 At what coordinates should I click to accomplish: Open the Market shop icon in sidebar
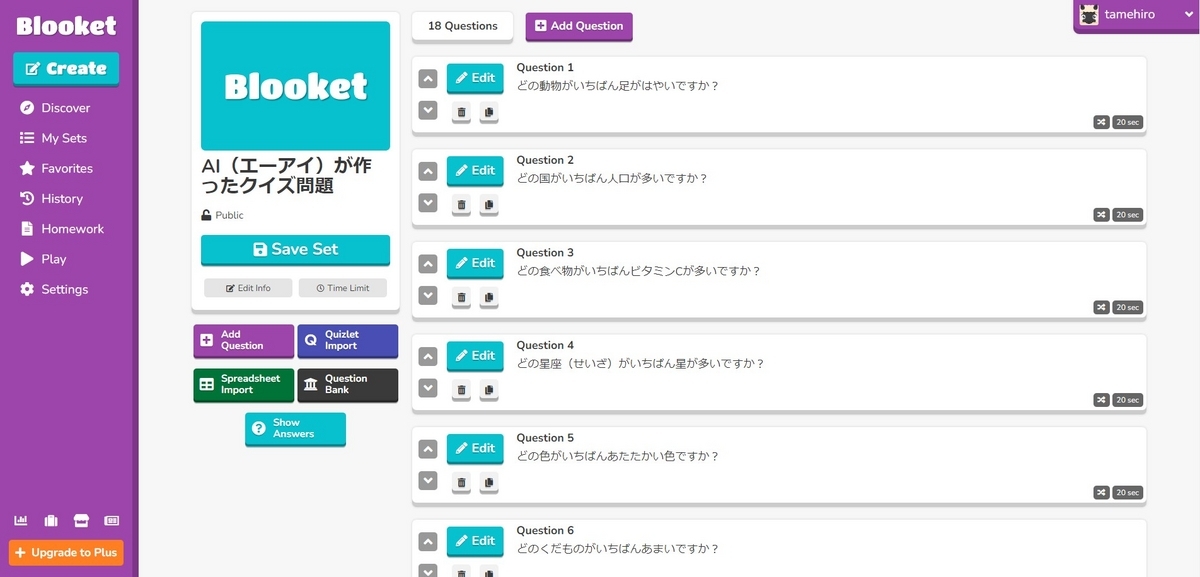82,520
